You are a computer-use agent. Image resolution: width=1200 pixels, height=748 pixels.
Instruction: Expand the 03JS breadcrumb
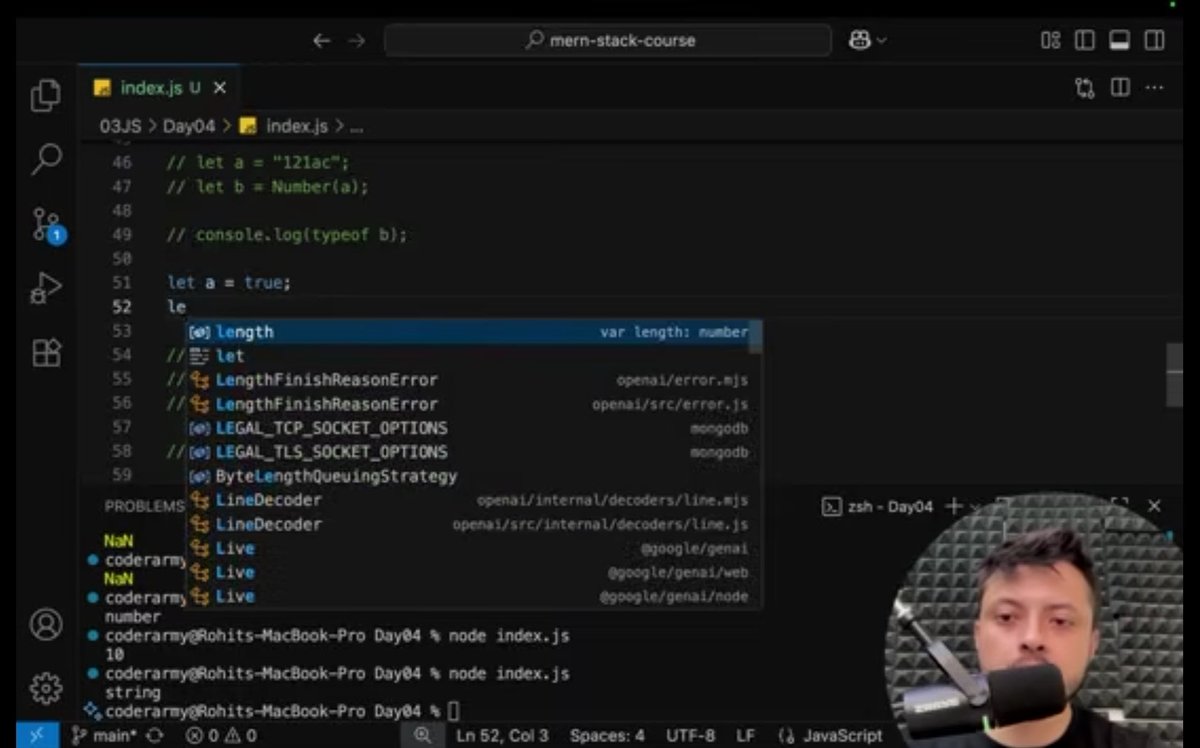pos(121,126)
